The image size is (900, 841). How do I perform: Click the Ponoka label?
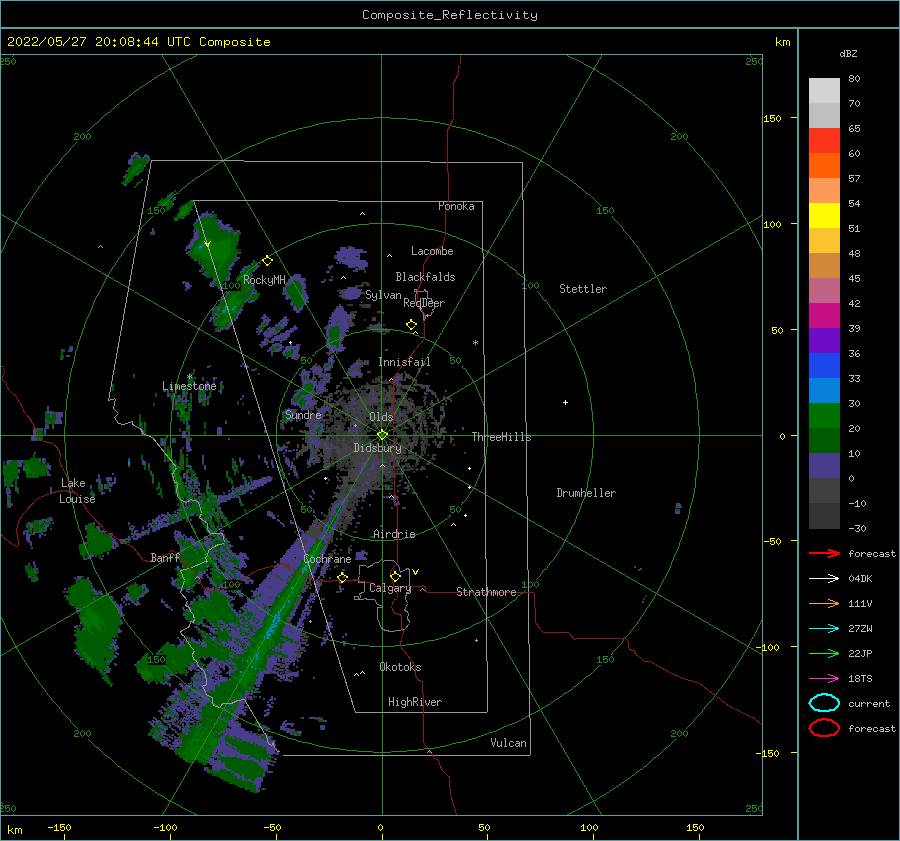pos(456,206)
